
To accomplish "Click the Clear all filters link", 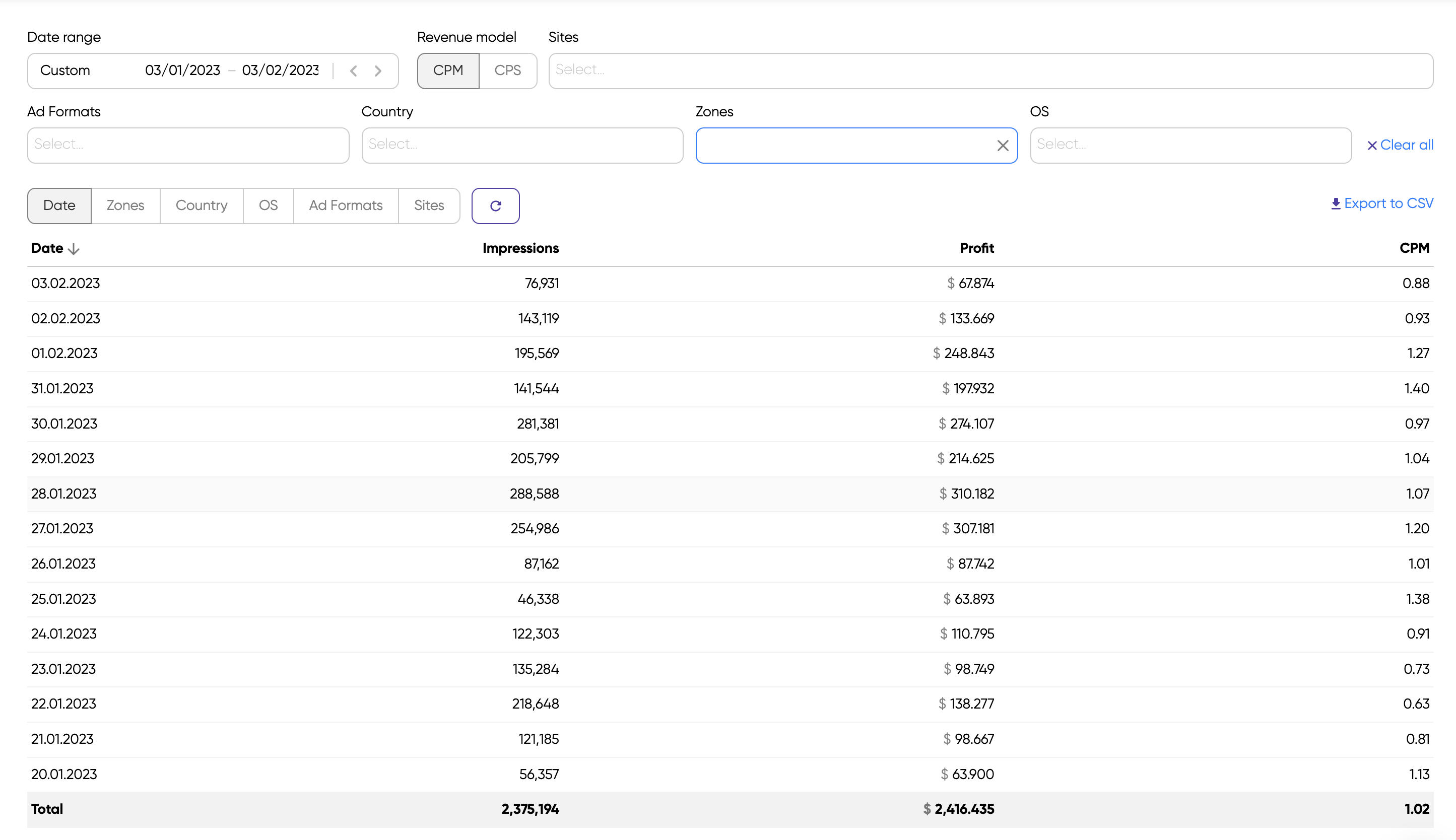I will (1400, 145).
